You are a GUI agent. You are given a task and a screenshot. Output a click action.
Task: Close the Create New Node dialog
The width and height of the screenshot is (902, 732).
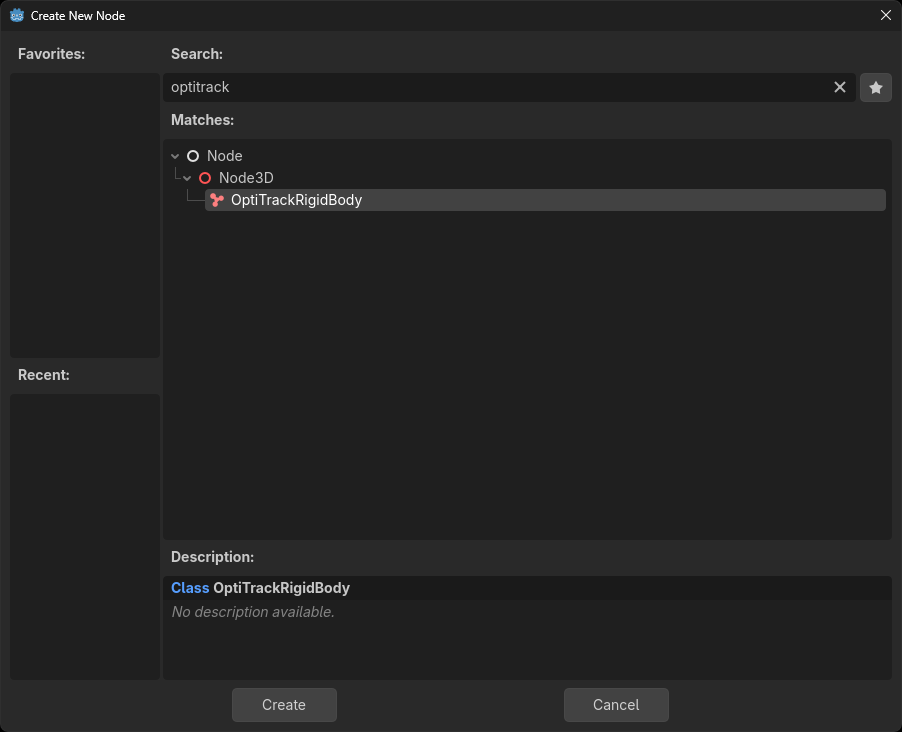tap(885, 16)
